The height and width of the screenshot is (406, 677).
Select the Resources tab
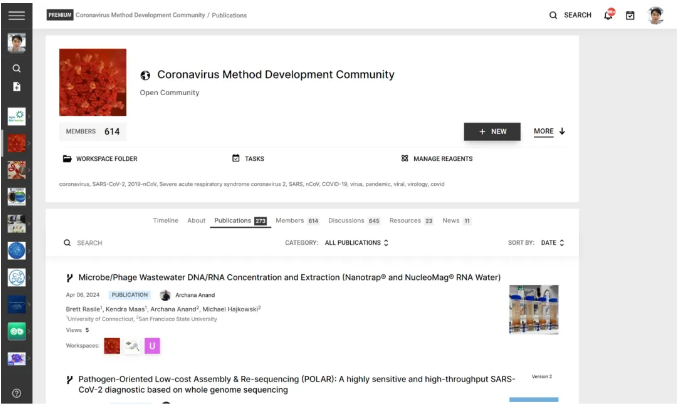coord(411,220)
